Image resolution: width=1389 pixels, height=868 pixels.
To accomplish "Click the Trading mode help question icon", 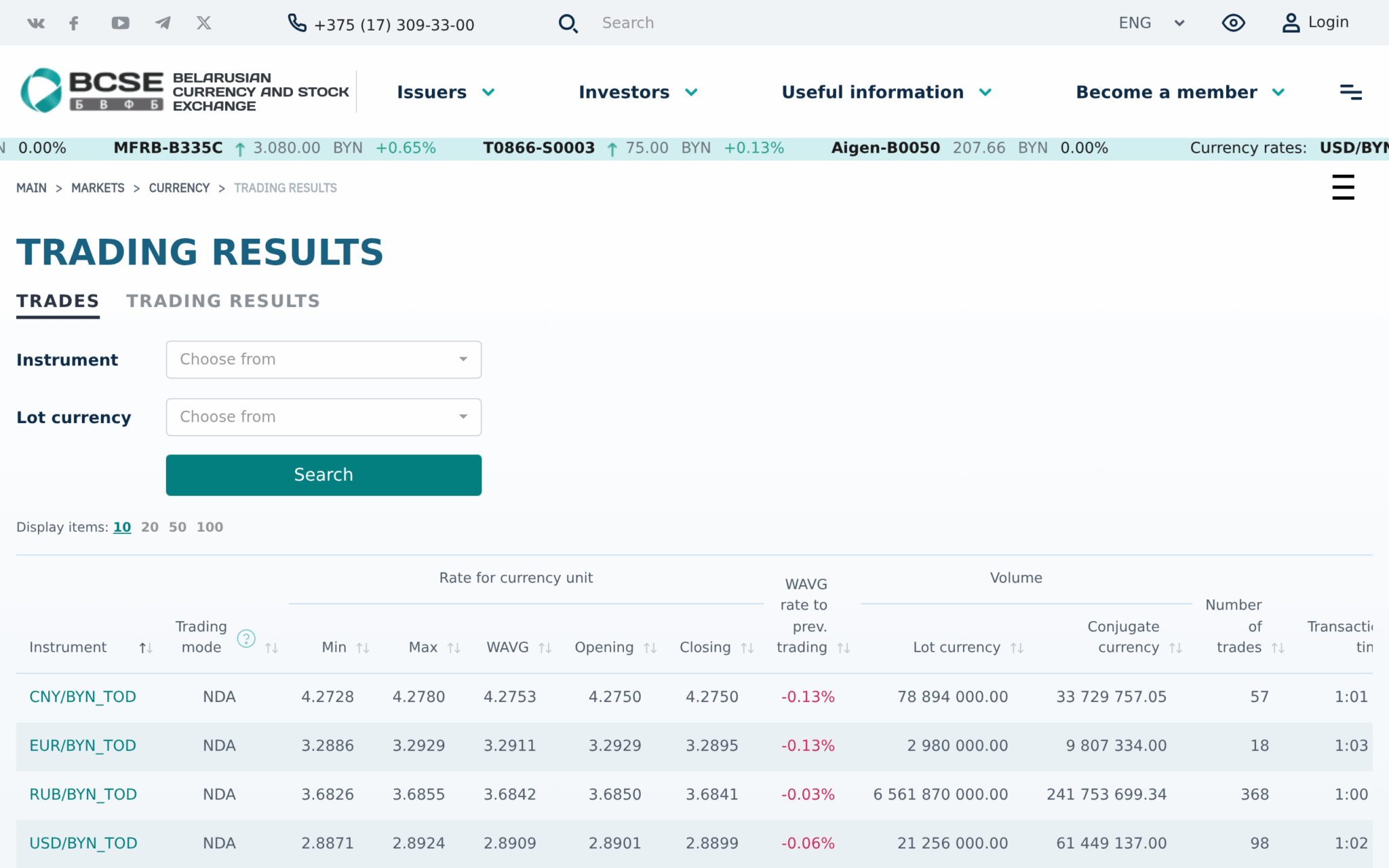I will 246,638.
